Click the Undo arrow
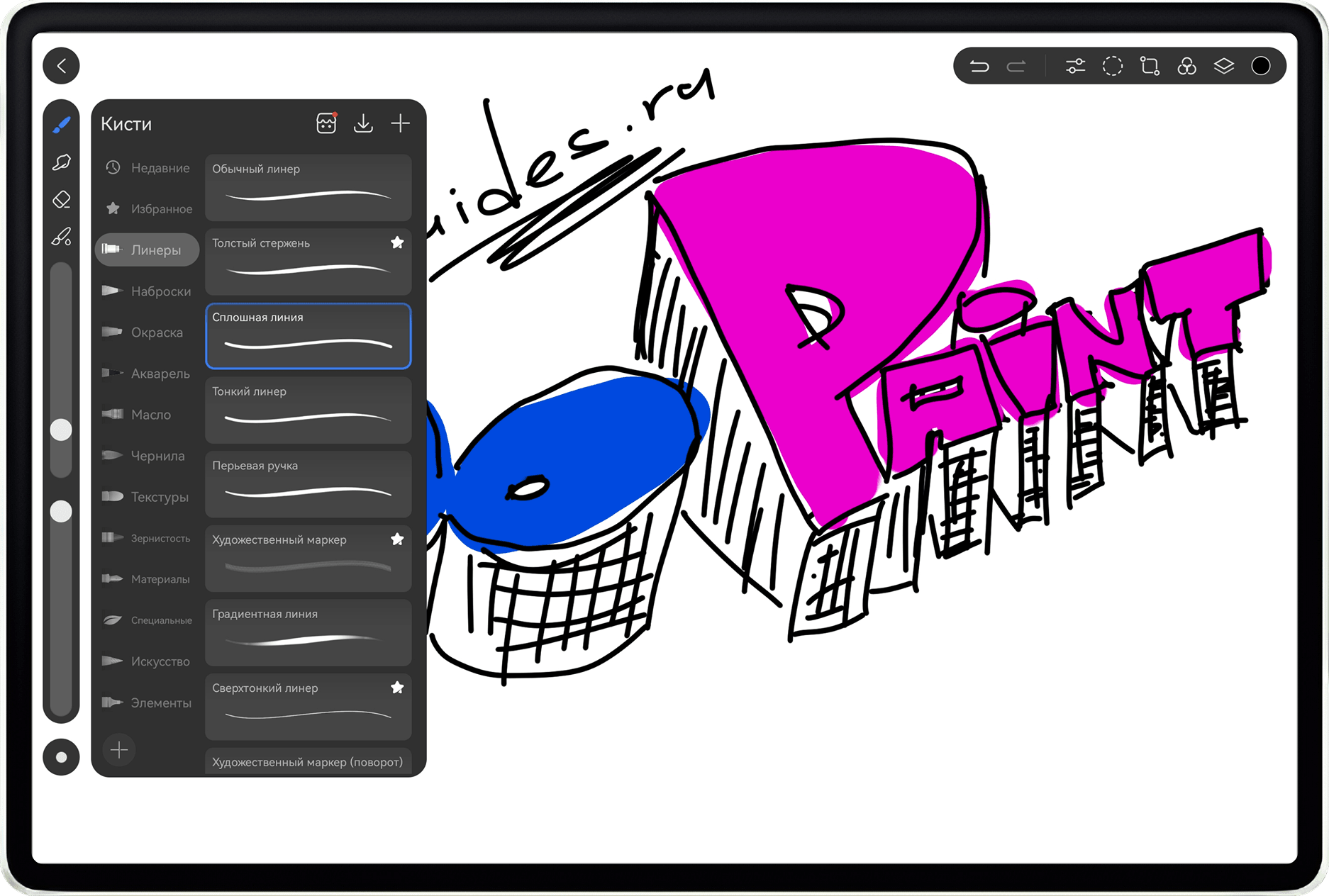Viewport: 1329px width, 896px height. 979,66
